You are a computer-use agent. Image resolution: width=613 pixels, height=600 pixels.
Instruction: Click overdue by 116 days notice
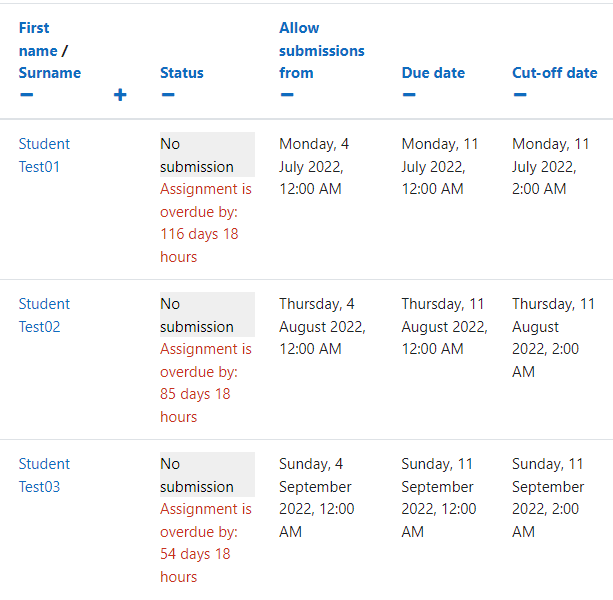[x=206, y=223]
